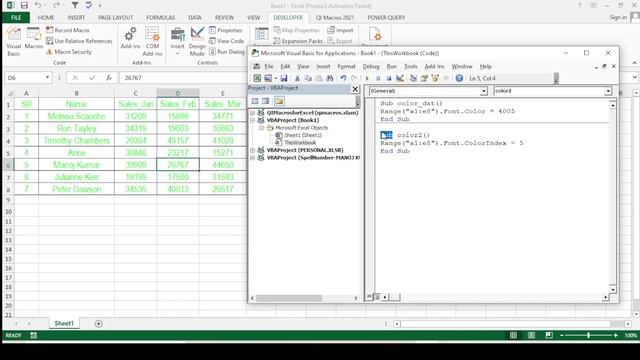640x360 pixels.
Task: Open VBA Help question mark icon
Action: (459, 78)
